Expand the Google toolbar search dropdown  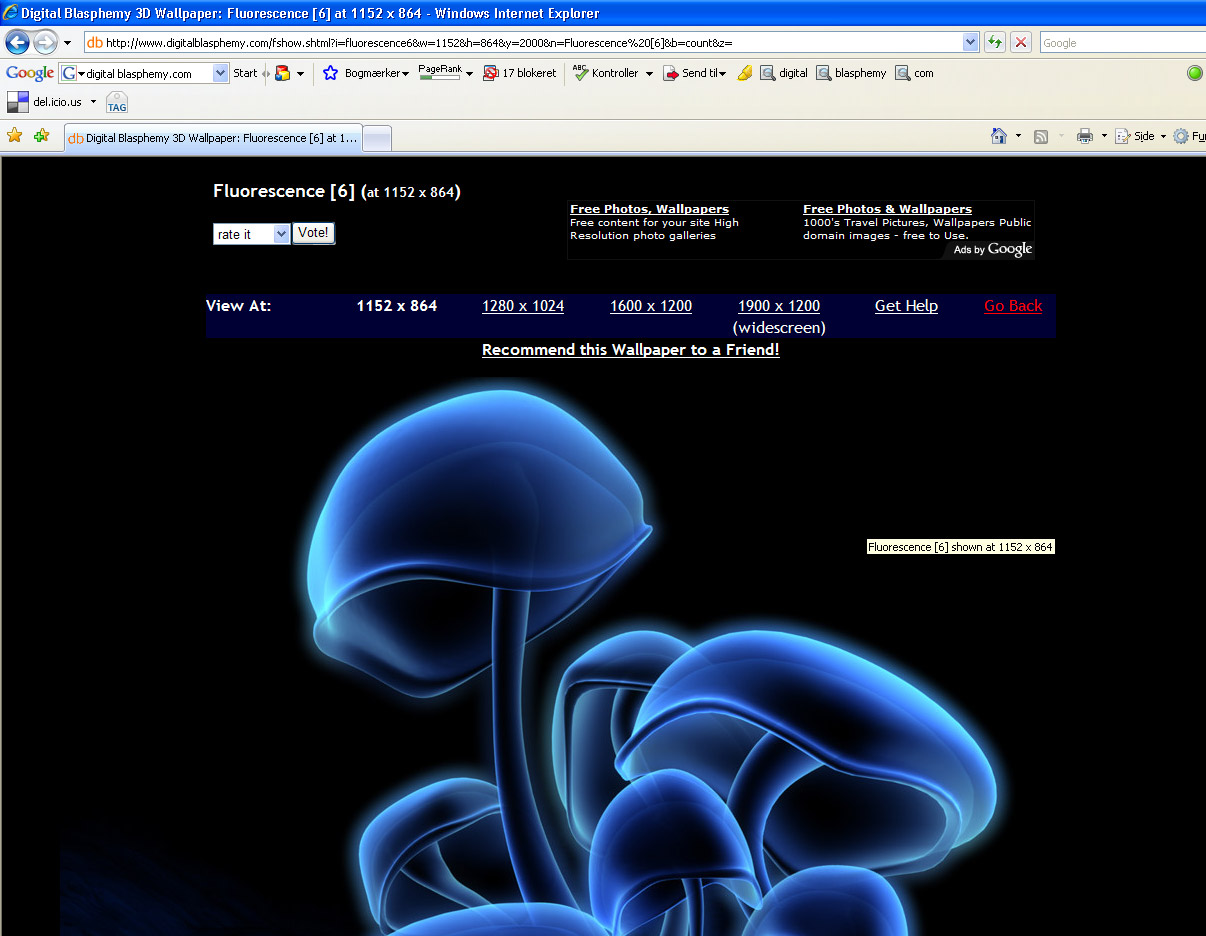click(x=221, y=73)
